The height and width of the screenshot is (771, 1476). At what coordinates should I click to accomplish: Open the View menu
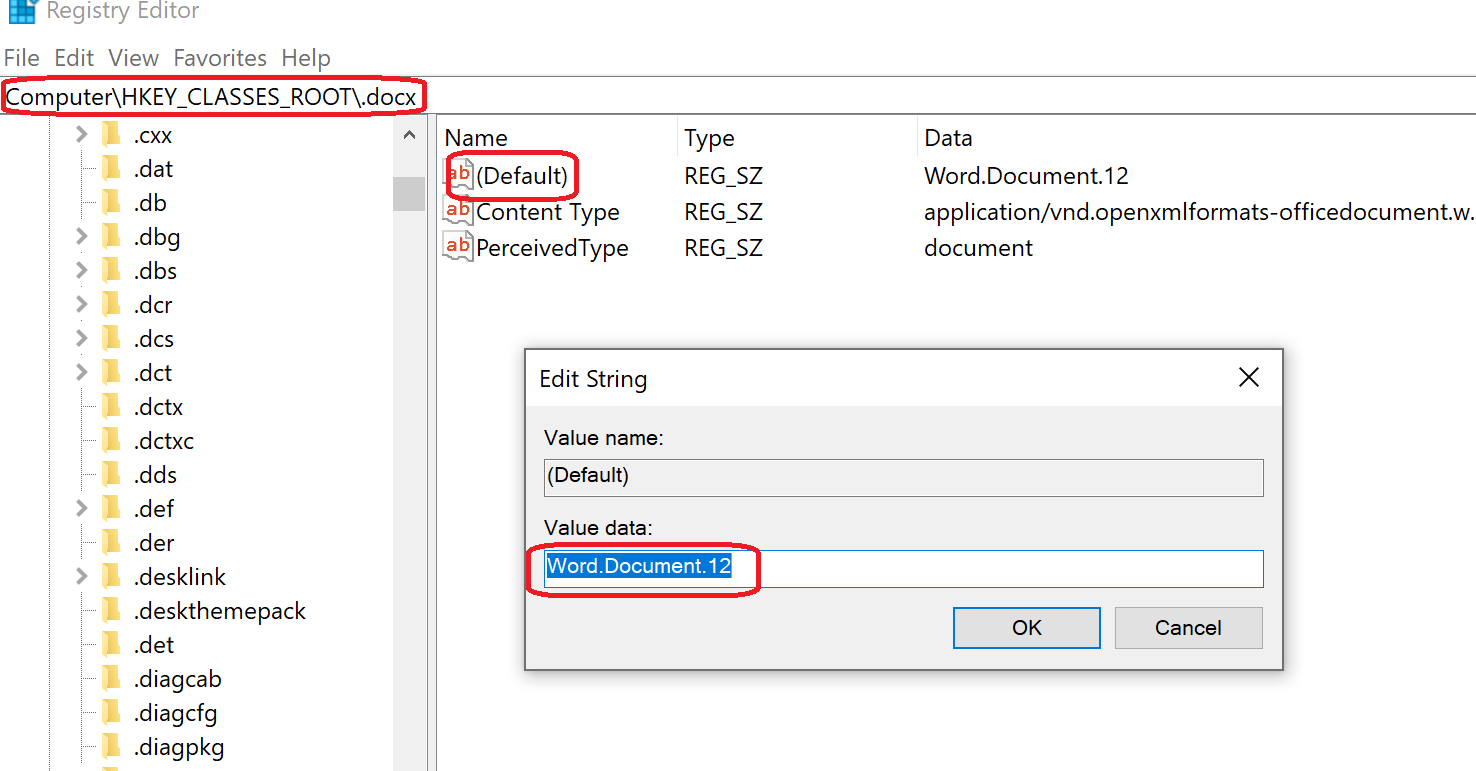[134, 58]
